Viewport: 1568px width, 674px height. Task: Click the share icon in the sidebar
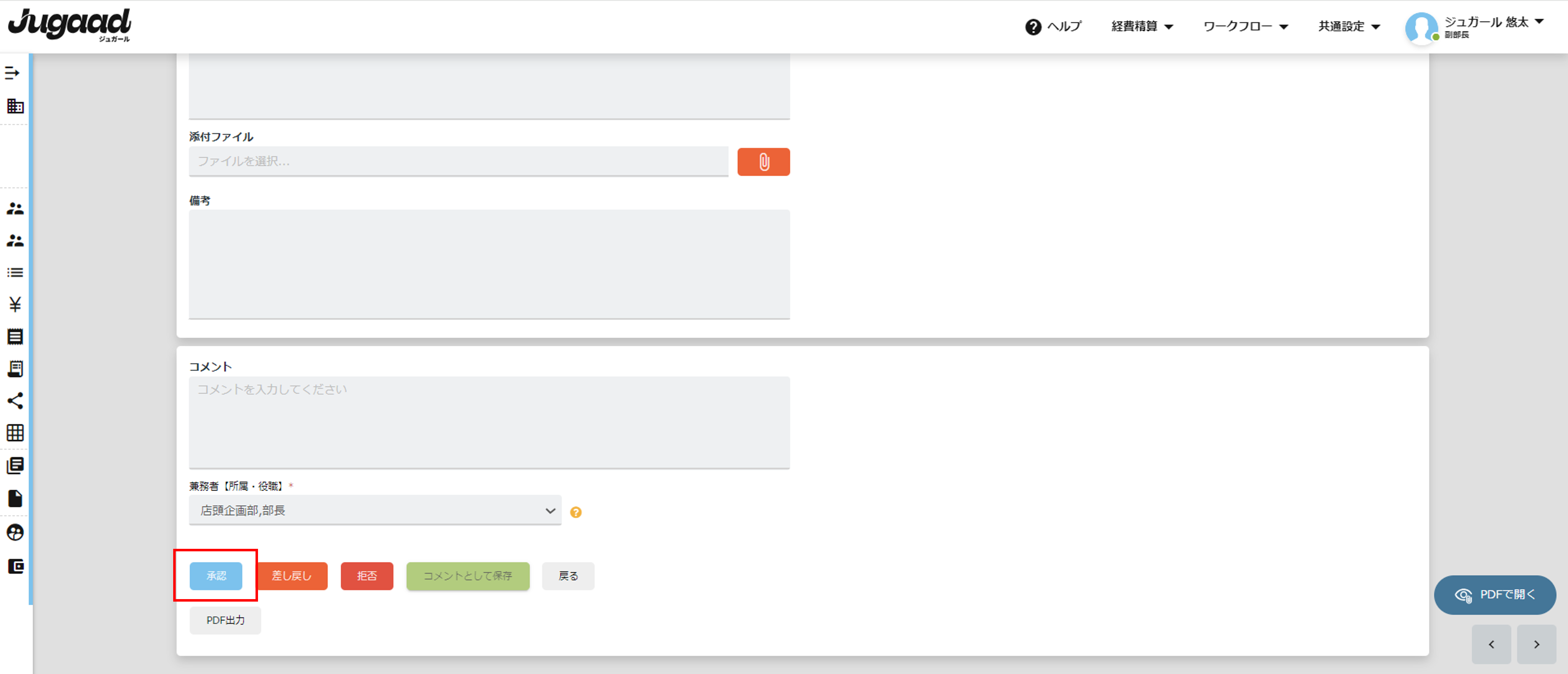pos(15,400)
